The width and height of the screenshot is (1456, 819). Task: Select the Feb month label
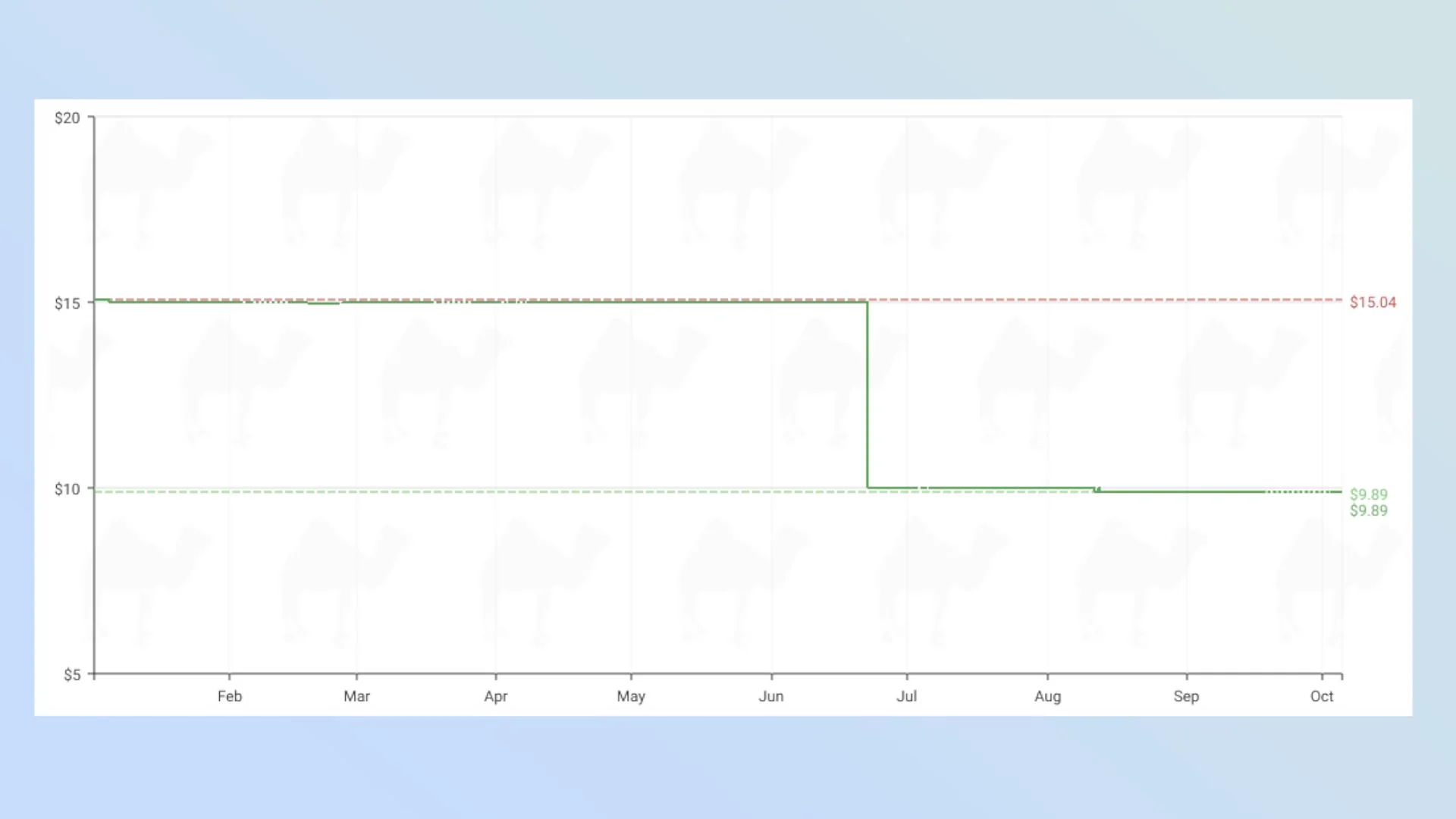pyautogui.click(x=230, y=696)
